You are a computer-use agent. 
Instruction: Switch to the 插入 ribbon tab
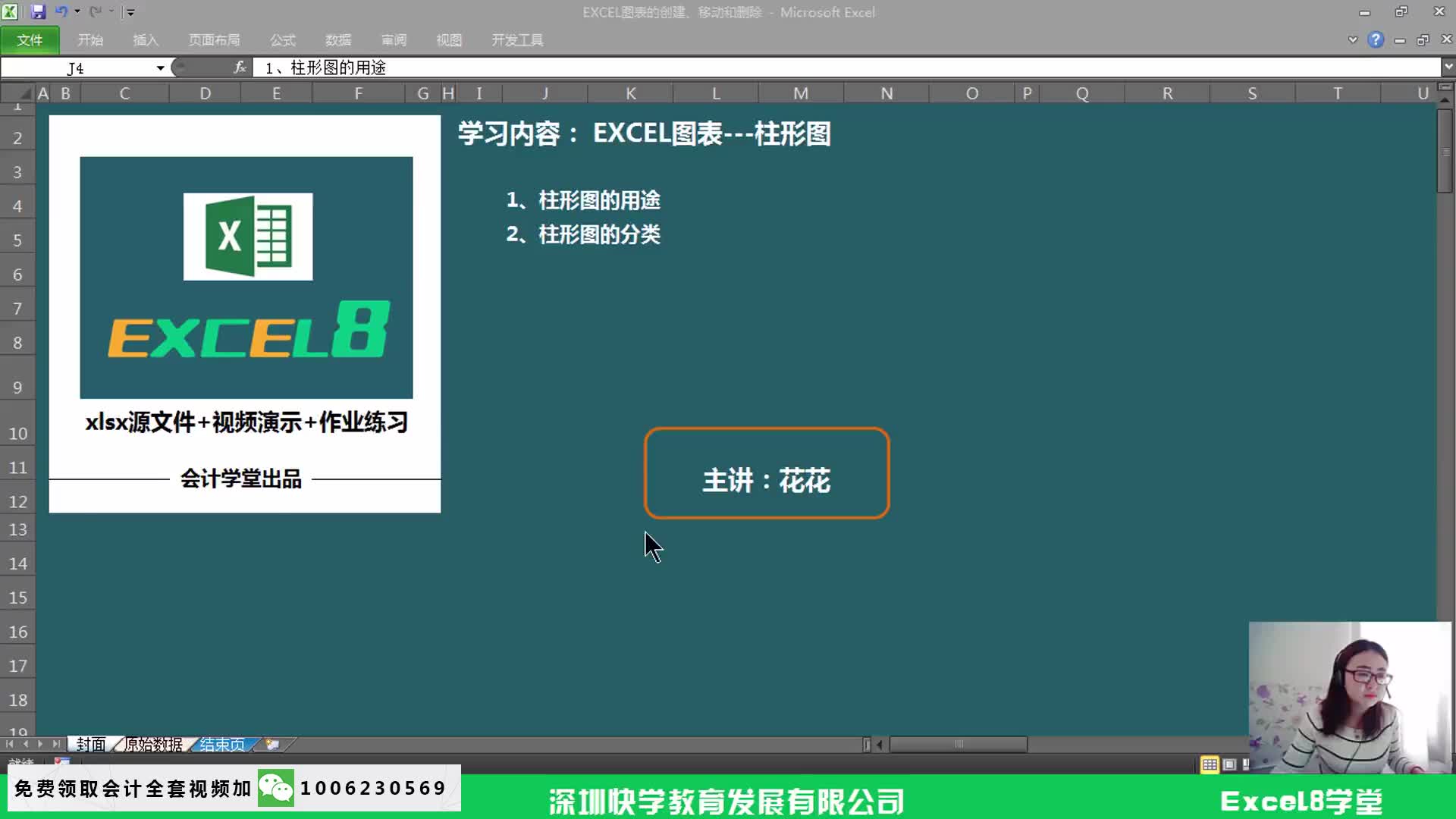pos(145,39)
